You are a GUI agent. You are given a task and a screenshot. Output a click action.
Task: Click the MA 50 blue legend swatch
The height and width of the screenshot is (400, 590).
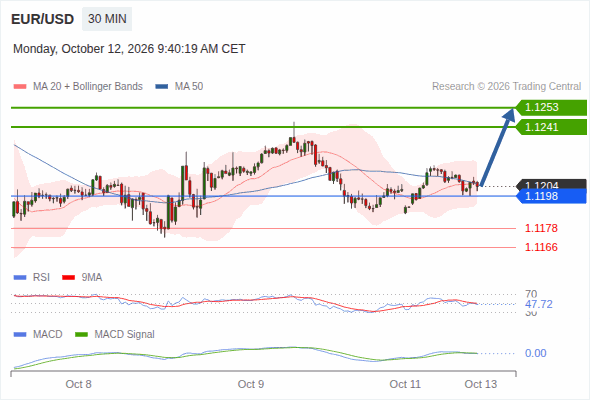point(162,87)
